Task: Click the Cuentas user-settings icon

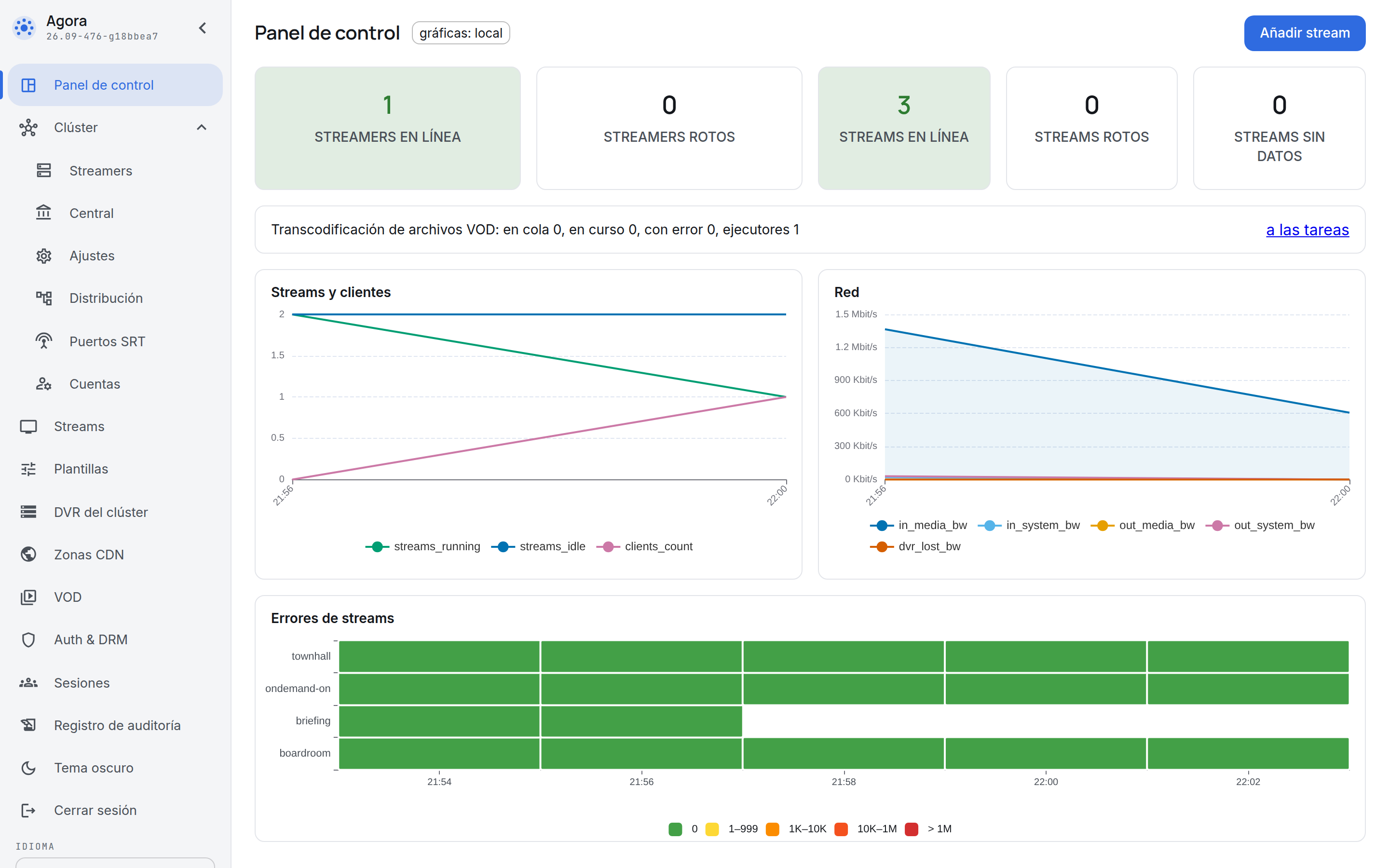Action: 43,383
